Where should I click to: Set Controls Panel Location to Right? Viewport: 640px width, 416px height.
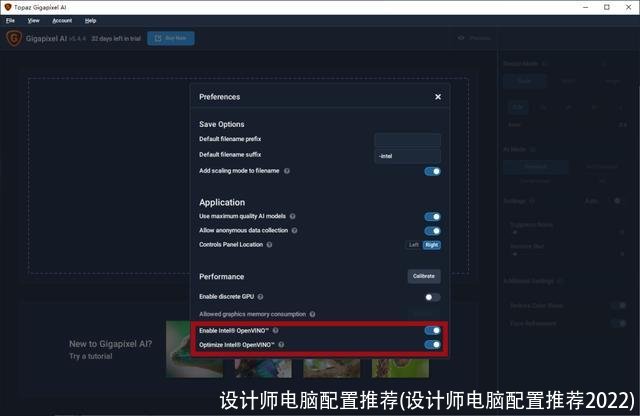tap(431, 245)
